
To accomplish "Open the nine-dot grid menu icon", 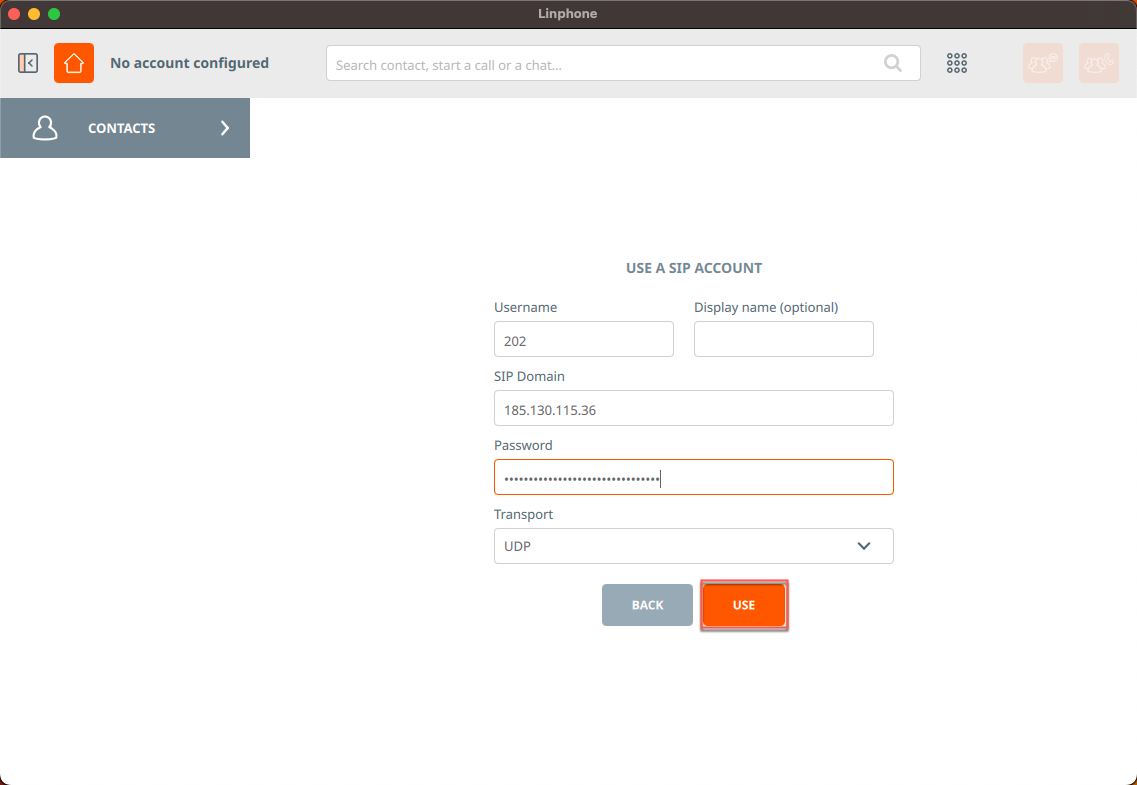I will 957,63.
